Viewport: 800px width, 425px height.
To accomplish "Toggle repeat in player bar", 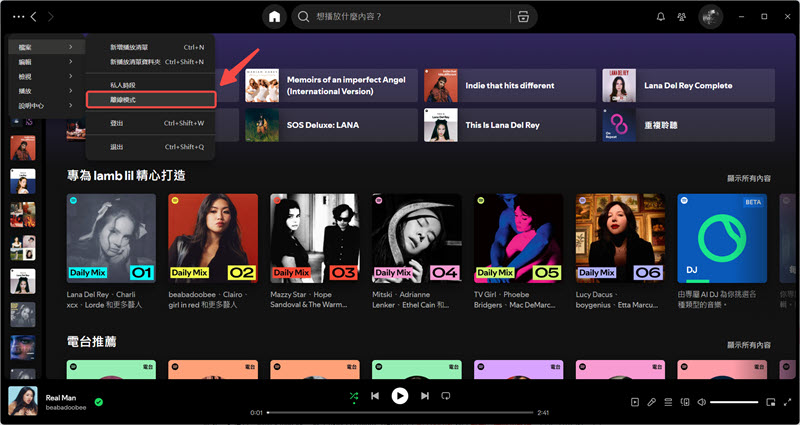I will pyautogui.click(x=445, y=396).
